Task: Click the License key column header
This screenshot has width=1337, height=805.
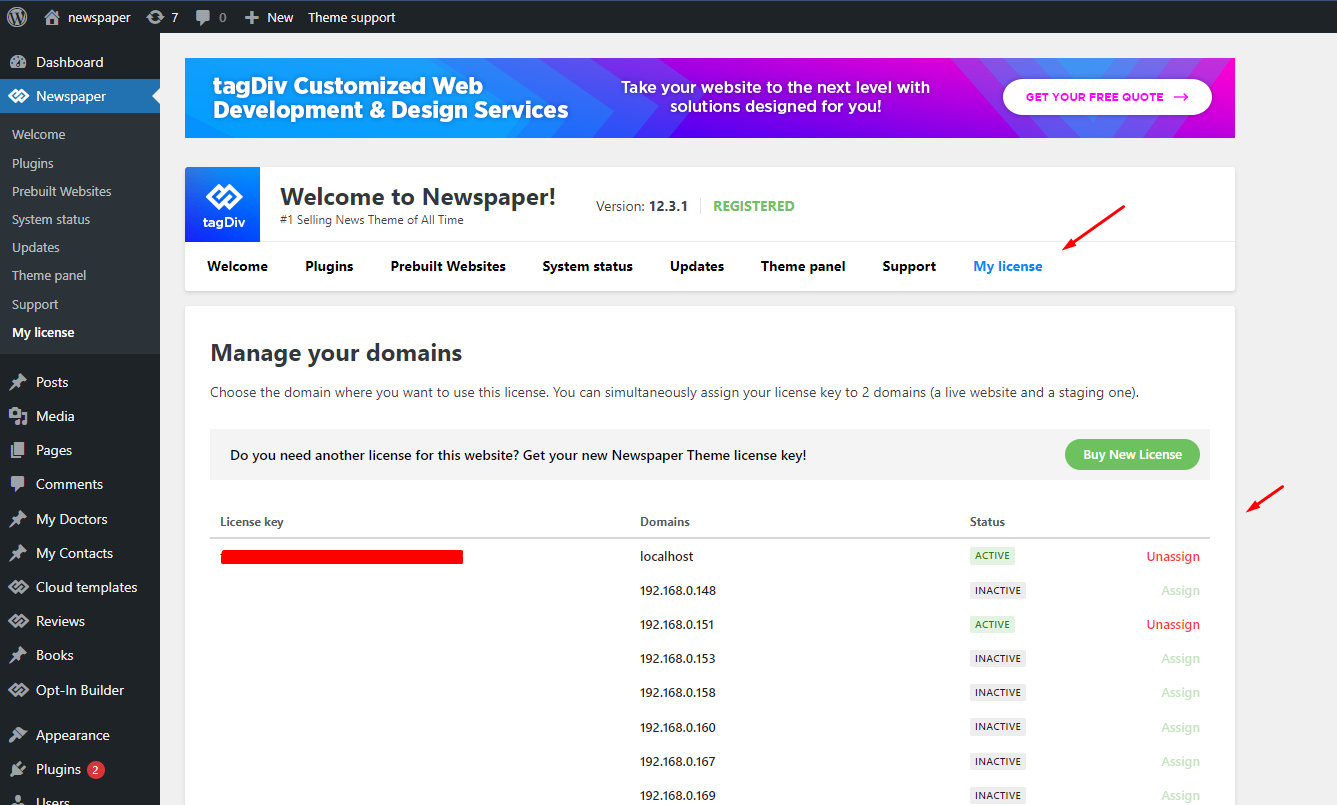Action: click(x=252, y=522)
